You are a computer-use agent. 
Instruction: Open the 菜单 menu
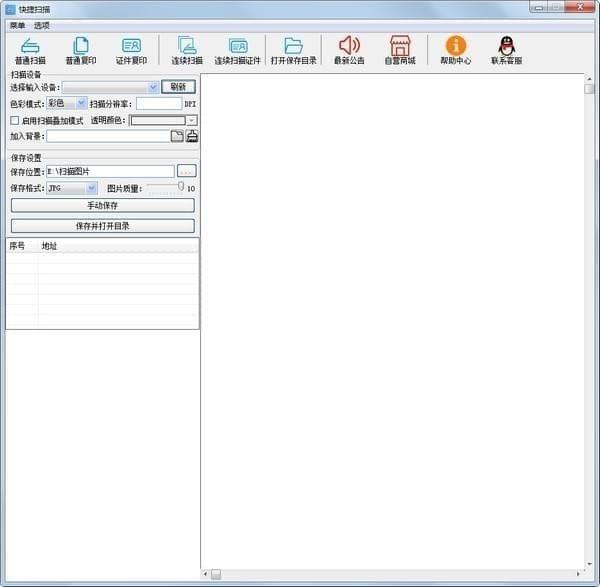click(x=18, y=26)
